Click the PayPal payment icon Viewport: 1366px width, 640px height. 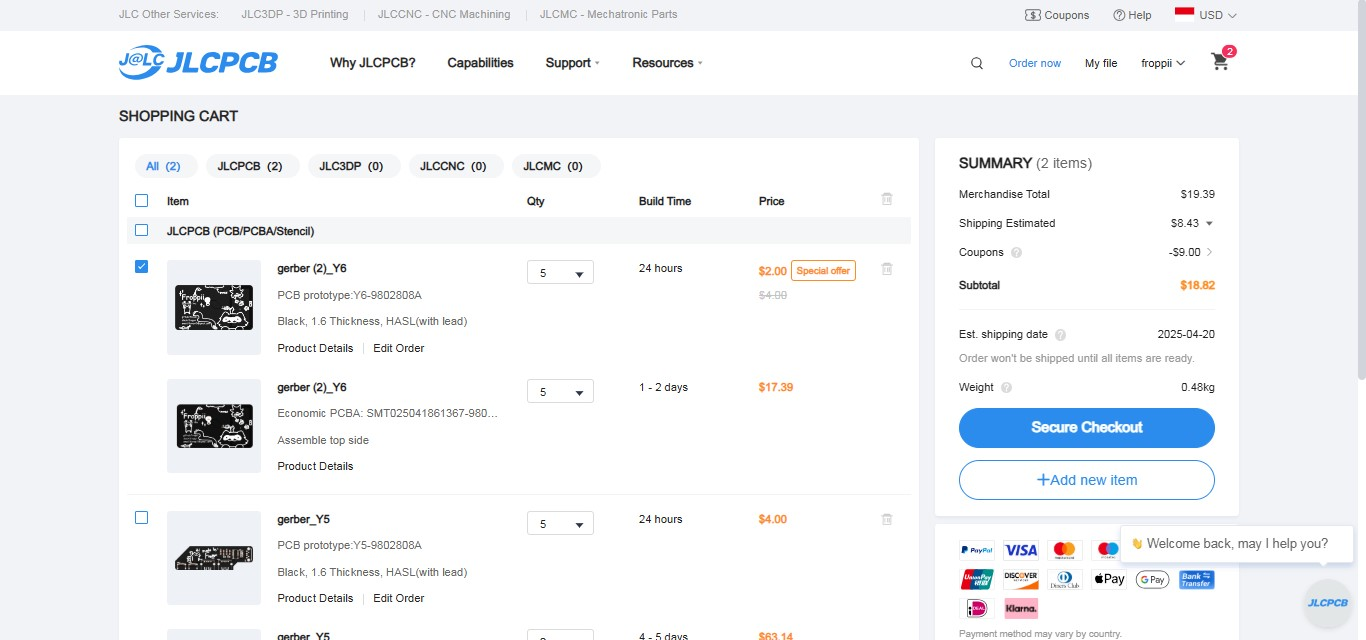[977, 550]
